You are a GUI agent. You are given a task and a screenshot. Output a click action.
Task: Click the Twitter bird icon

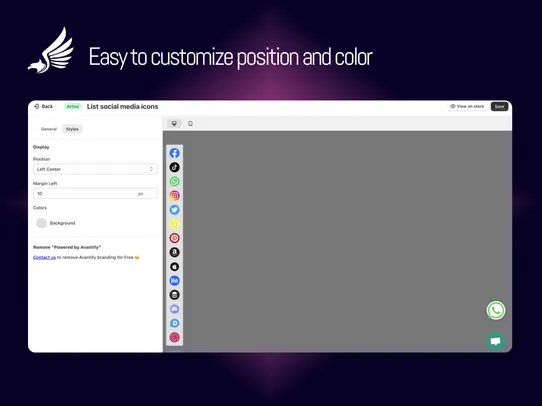point(175,210)
